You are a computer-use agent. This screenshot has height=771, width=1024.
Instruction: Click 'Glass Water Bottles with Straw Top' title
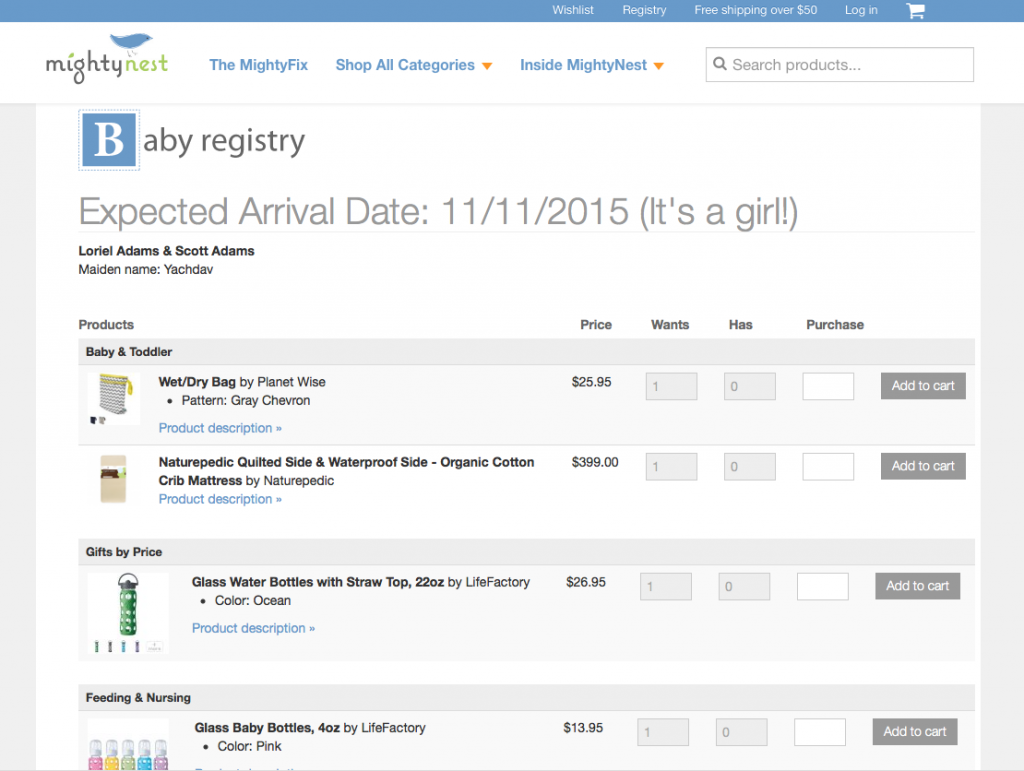click(318, 582)
